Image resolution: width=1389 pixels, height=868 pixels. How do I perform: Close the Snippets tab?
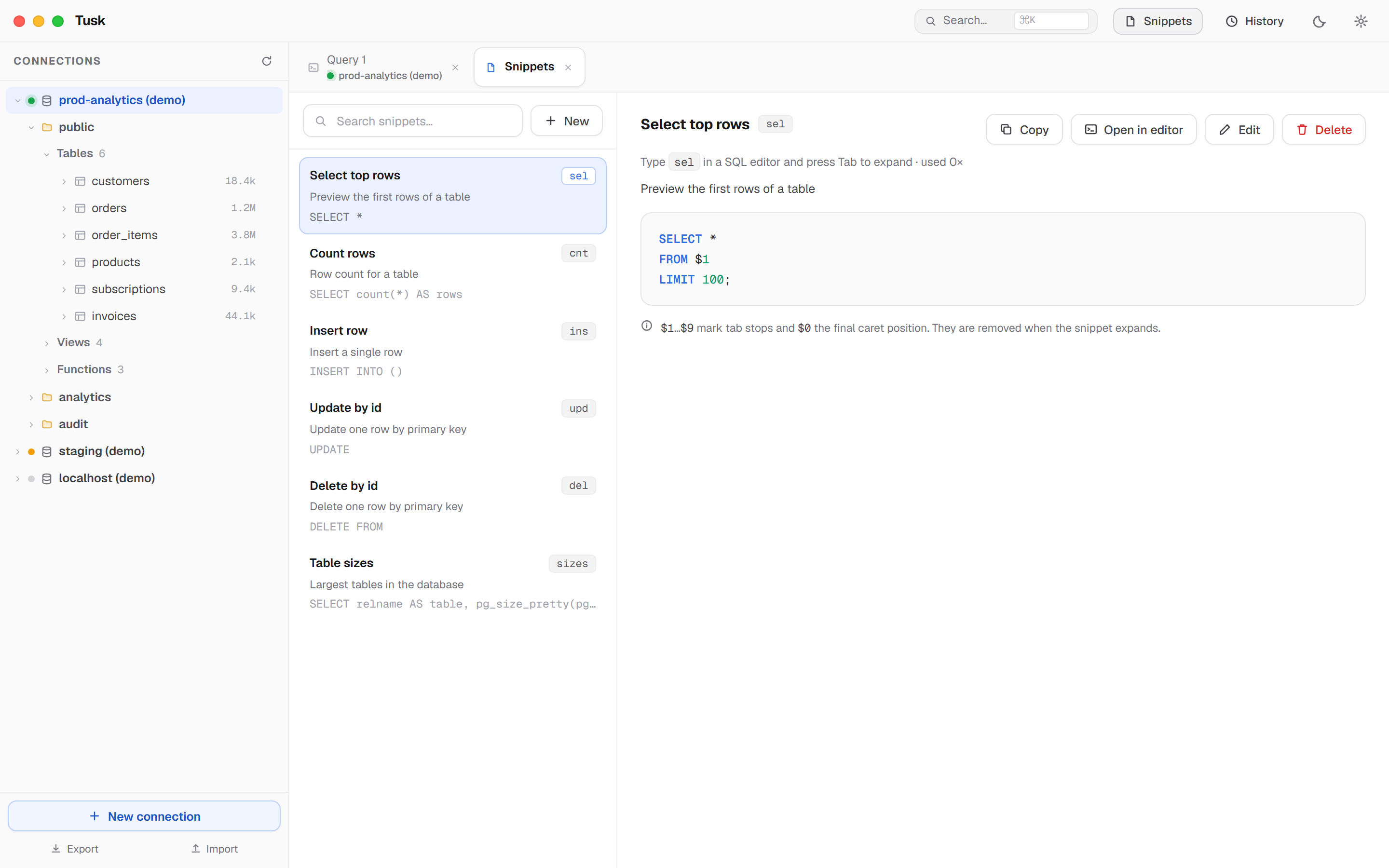[x=568, y=68]
